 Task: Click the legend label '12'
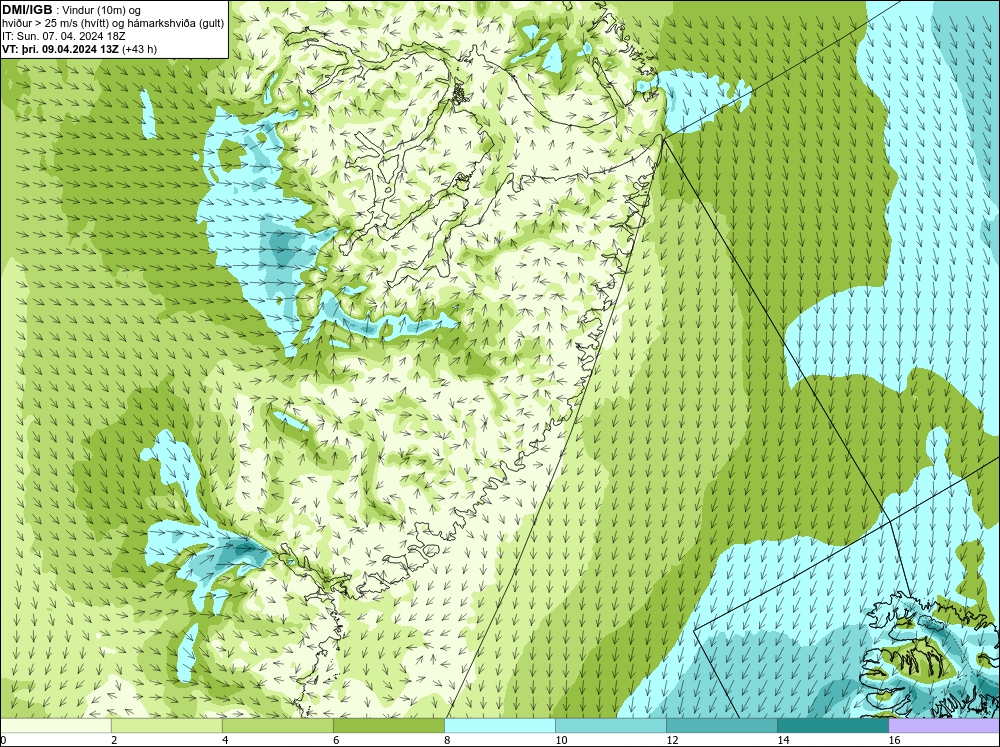tap(672, 740)
